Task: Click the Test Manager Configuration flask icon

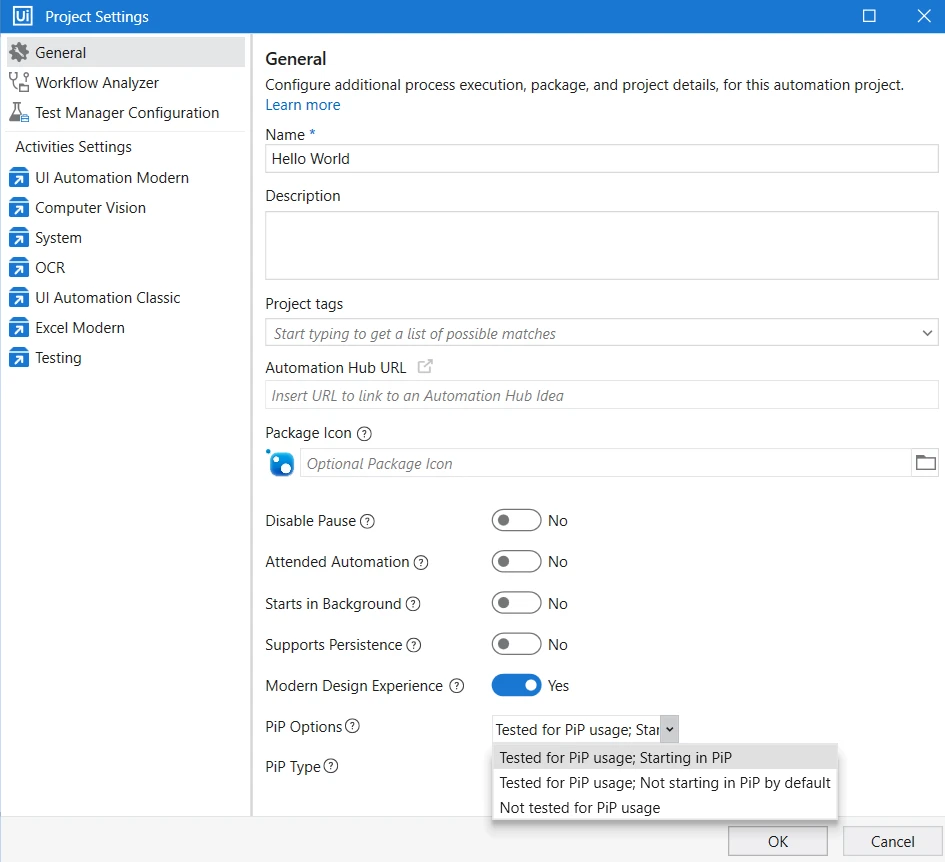Action: (x=19, y=112)
